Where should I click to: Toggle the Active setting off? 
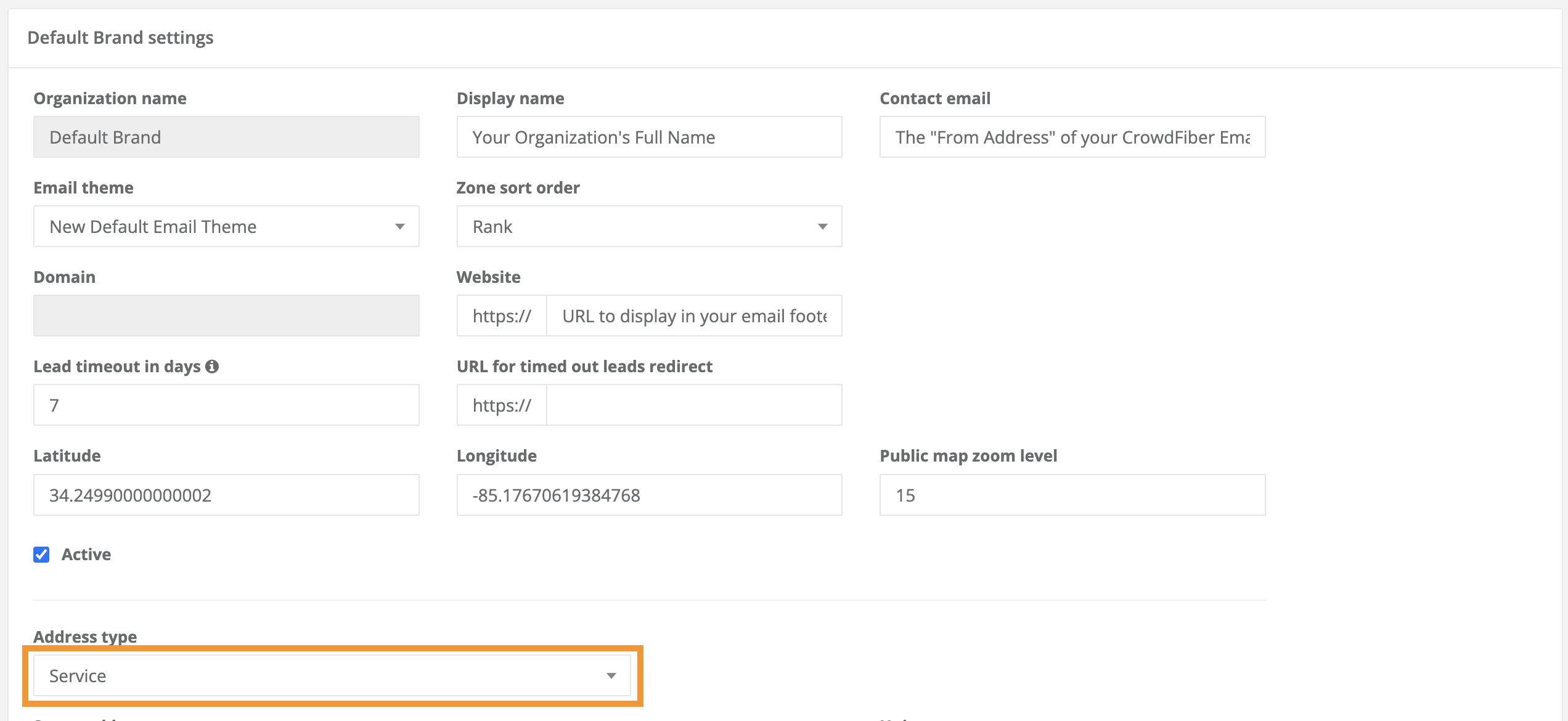click(41, 554)
